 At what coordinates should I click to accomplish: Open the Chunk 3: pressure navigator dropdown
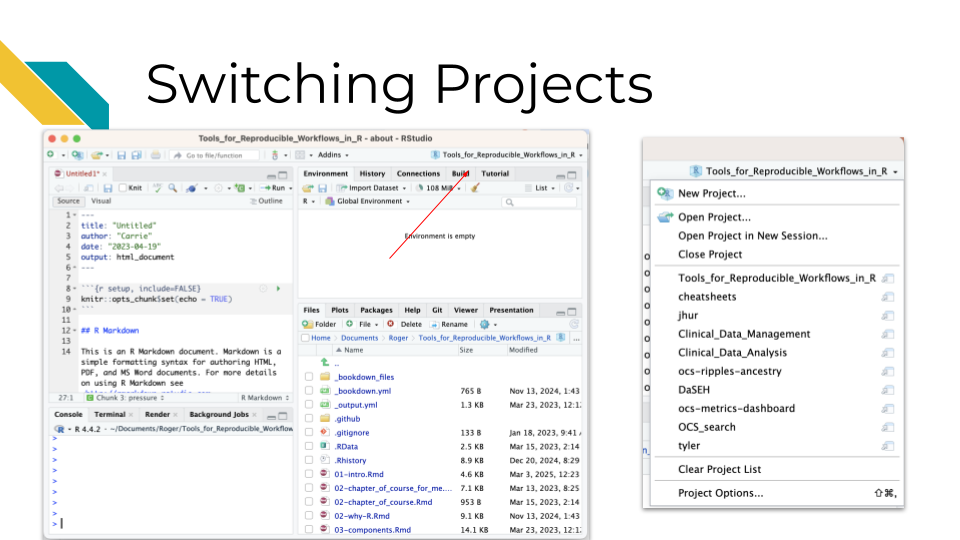(126, 398)
